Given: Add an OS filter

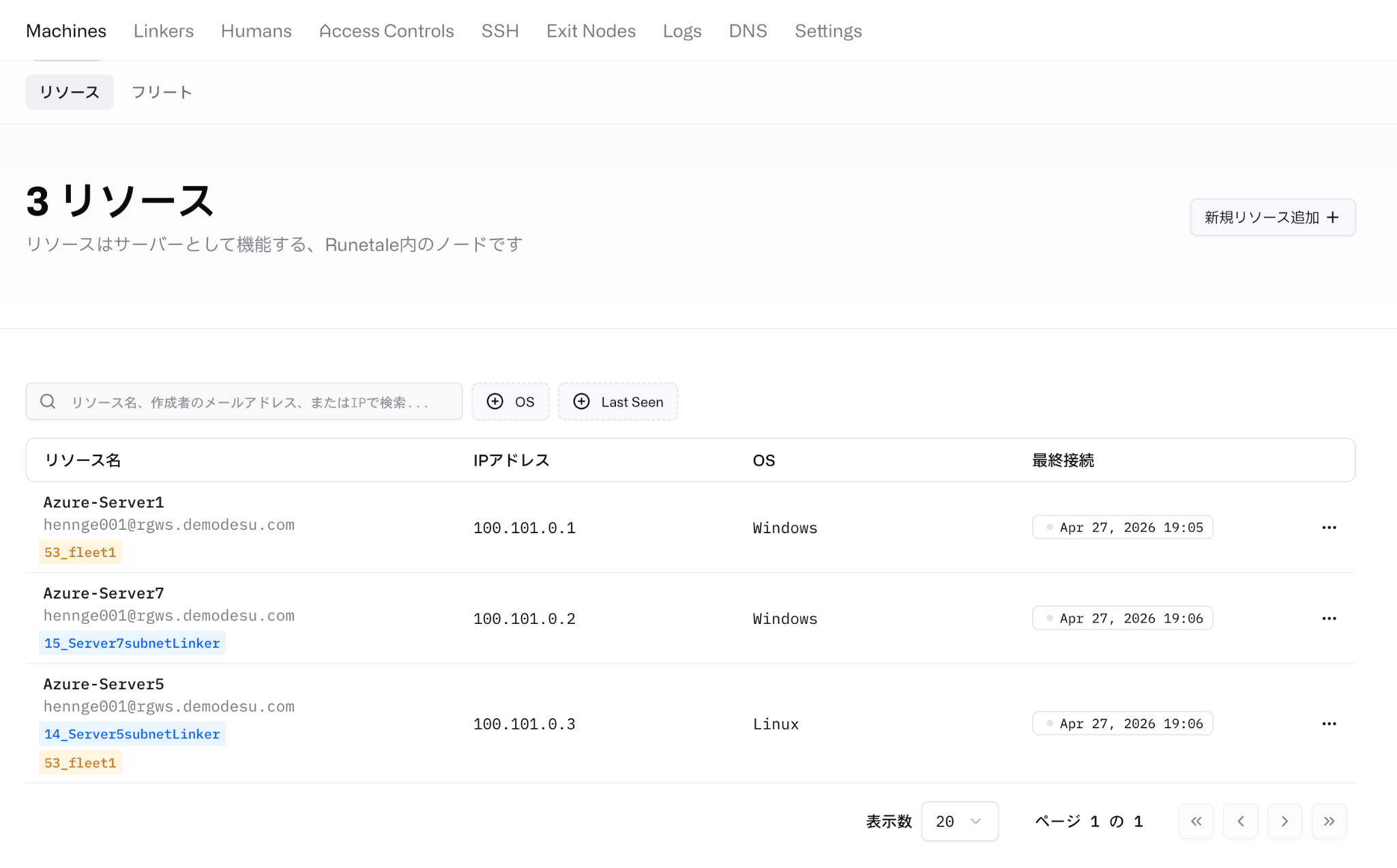Looking at the screenshot, I should click(510, 402).
